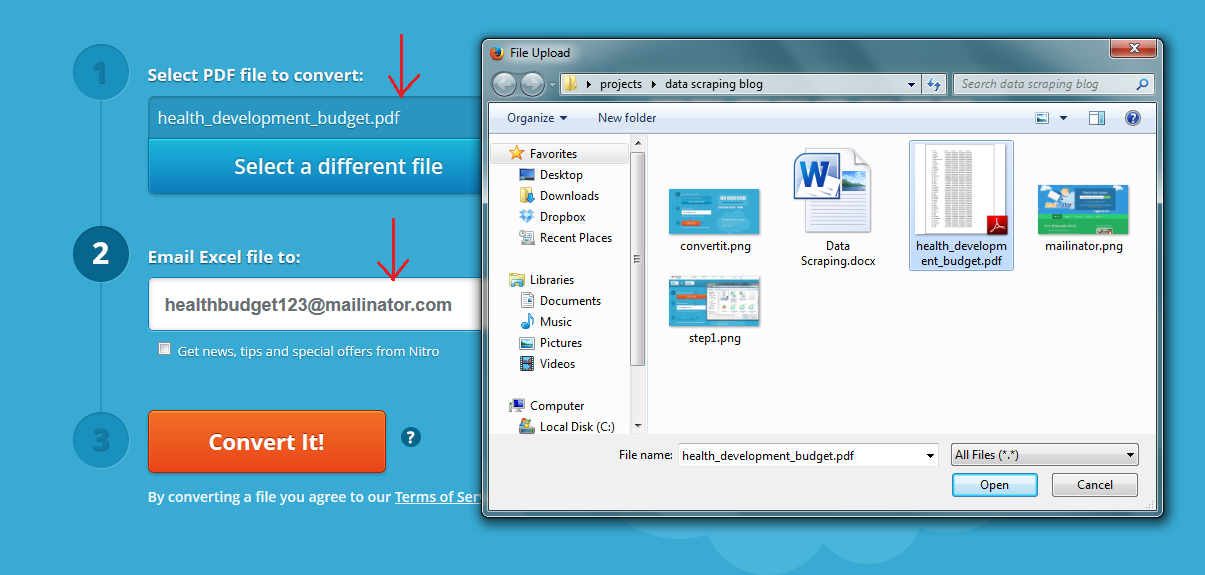Expand the arrow after the root folder icon
Screen dimensions: 1205x575
[589, 85]
